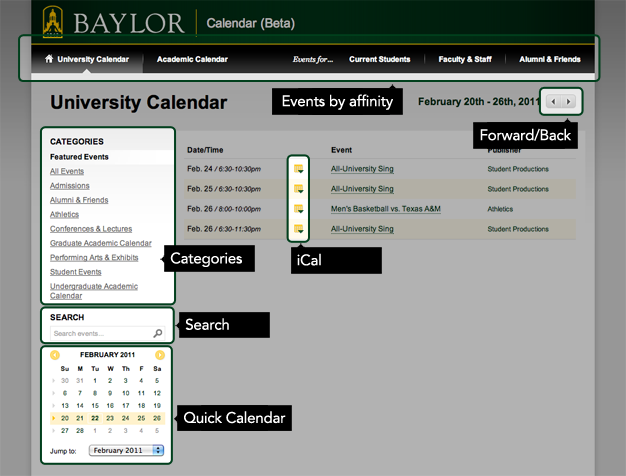Open Graduate Academic Calendar category
The height and width of the screenshot is (476, 626).
click(101, 243)
